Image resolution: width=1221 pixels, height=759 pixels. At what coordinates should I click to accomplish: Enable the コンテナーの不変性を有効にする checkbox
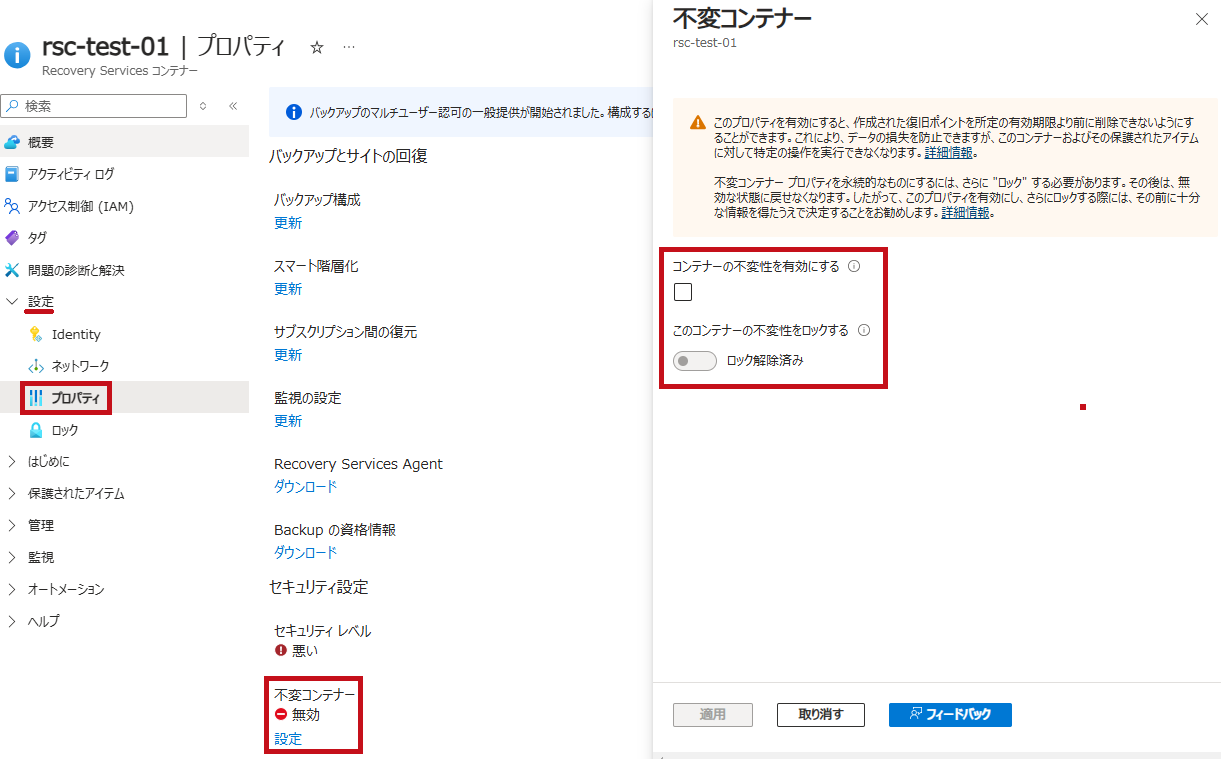(683, 293)
